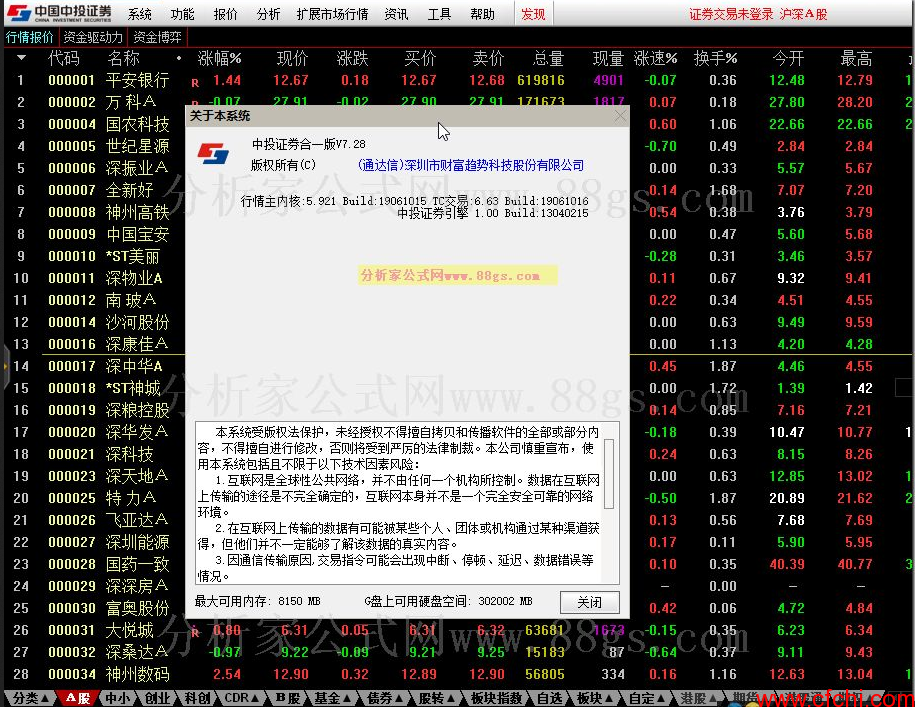Close the About dialog with X icon
Image resolution: width=915 pixels, height=707 pixels.
click(x=620, y=116)
